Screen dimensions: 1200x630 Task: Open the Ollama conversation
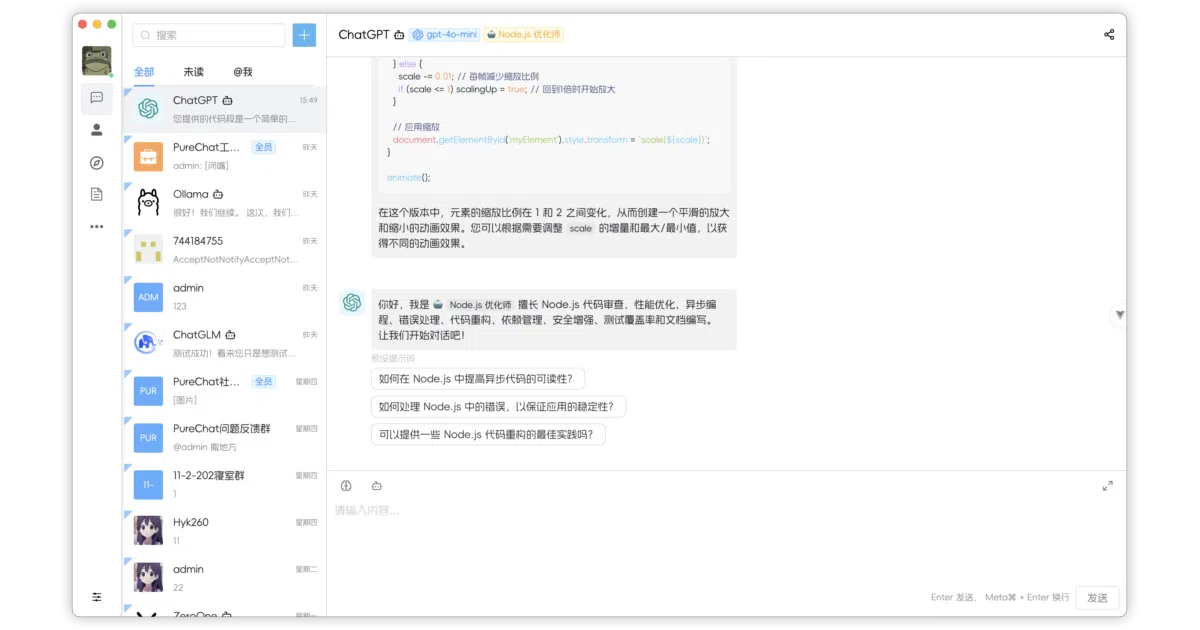click(x=224, y=203)
